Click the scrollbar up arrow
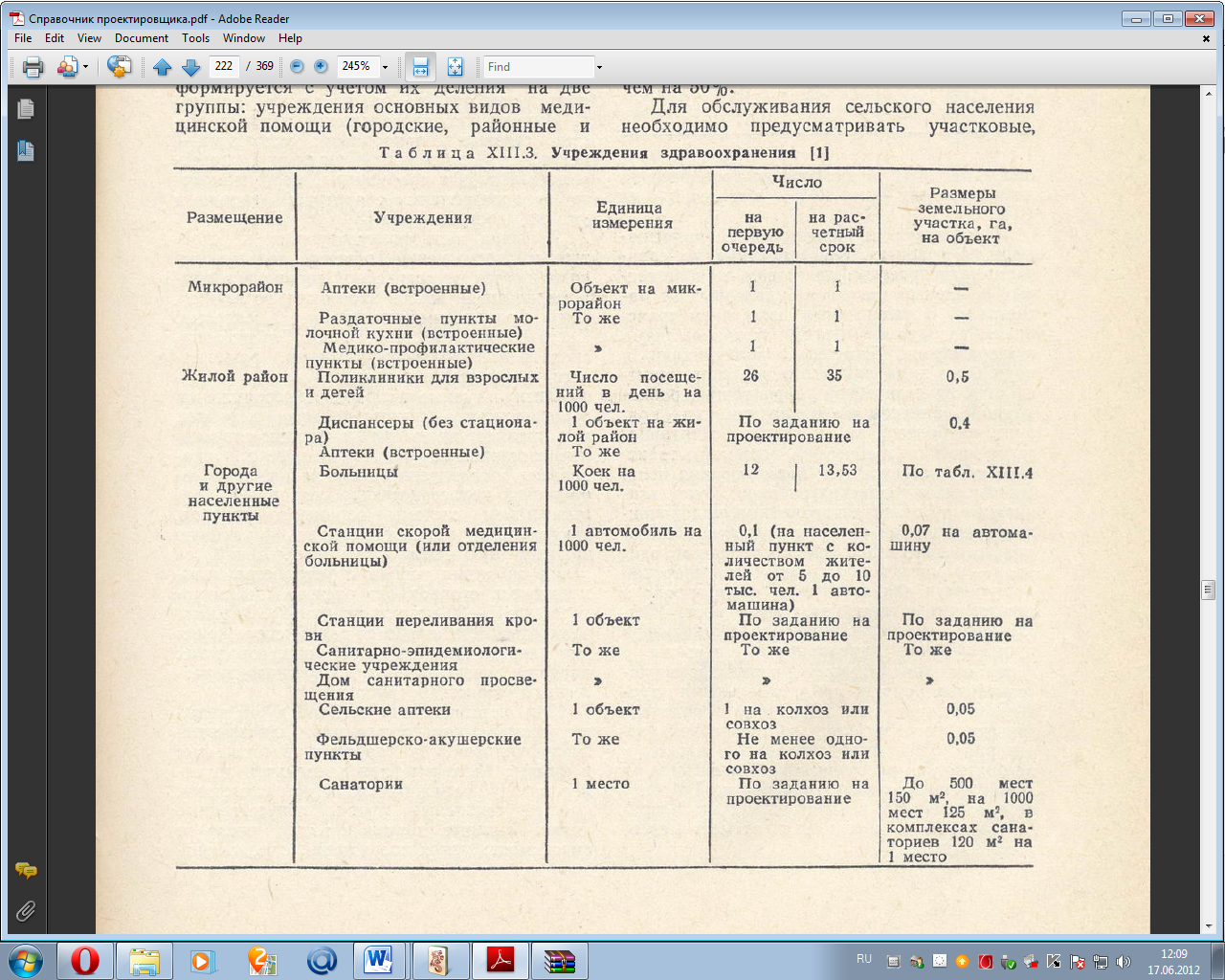The height and width of the screenshot is (980, 1225). tap(1208, 93)
